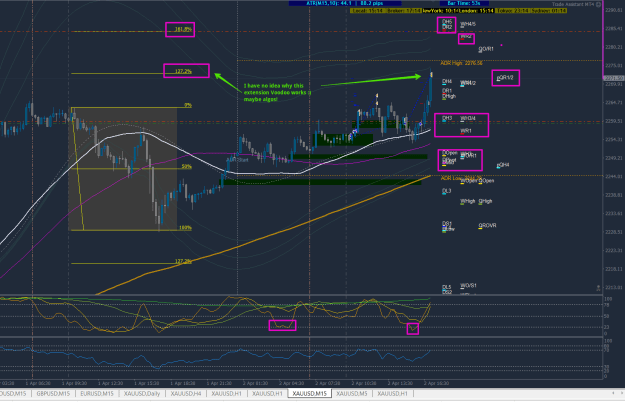Click the 0% Fibonacci level label
Viewport: 625px width, 402px height.
coord(188,105)
